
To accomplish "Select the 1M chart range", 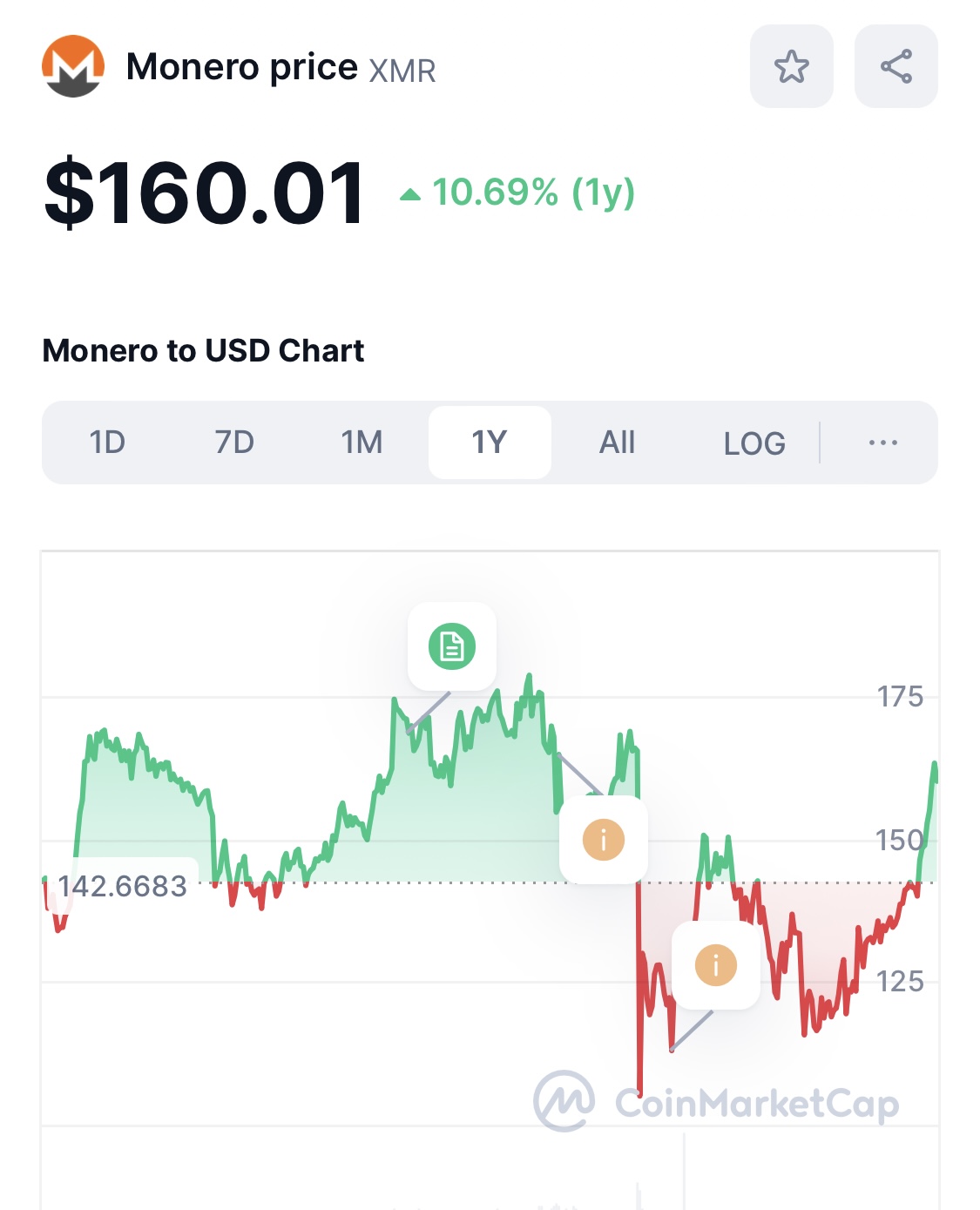I will click(362, 443).
